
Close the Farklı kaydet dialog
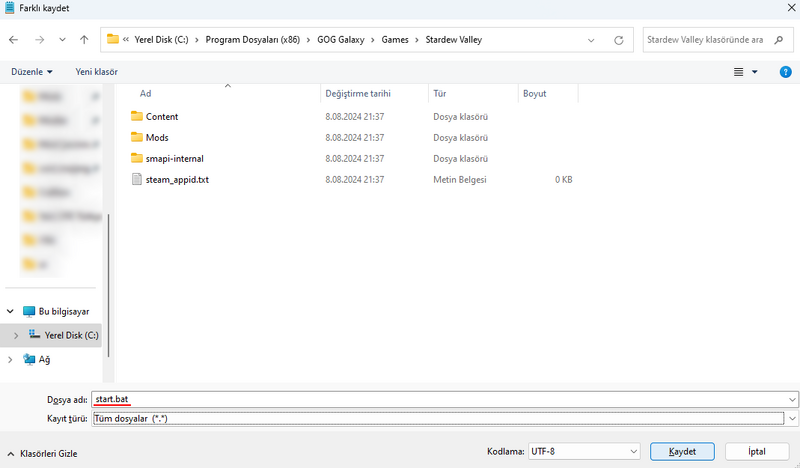coord(790,8)
